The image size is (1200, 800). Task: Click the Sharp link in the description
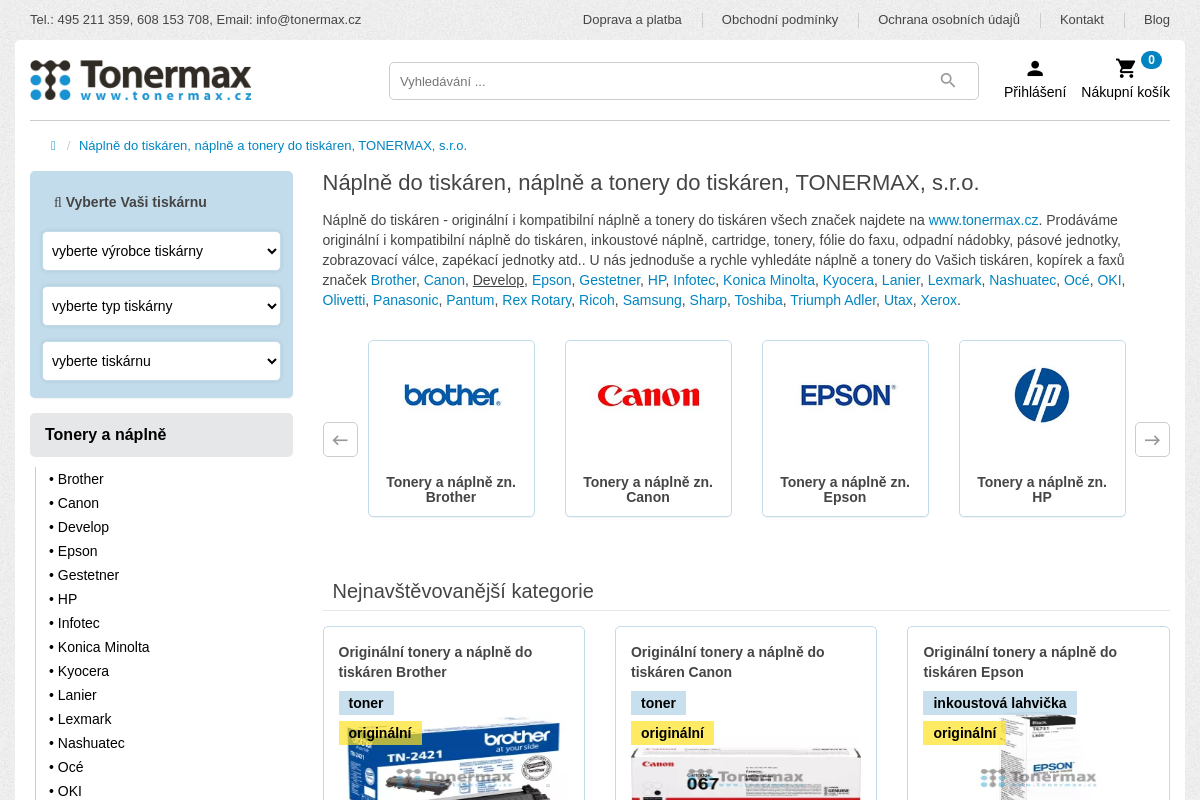coord(708,300)
